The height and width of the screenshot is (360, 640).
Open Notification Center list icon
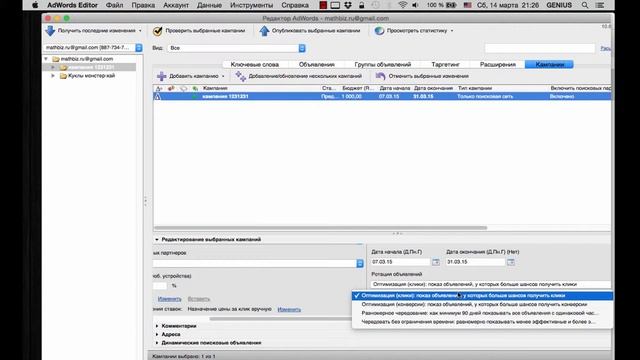(x=600, y=5)
